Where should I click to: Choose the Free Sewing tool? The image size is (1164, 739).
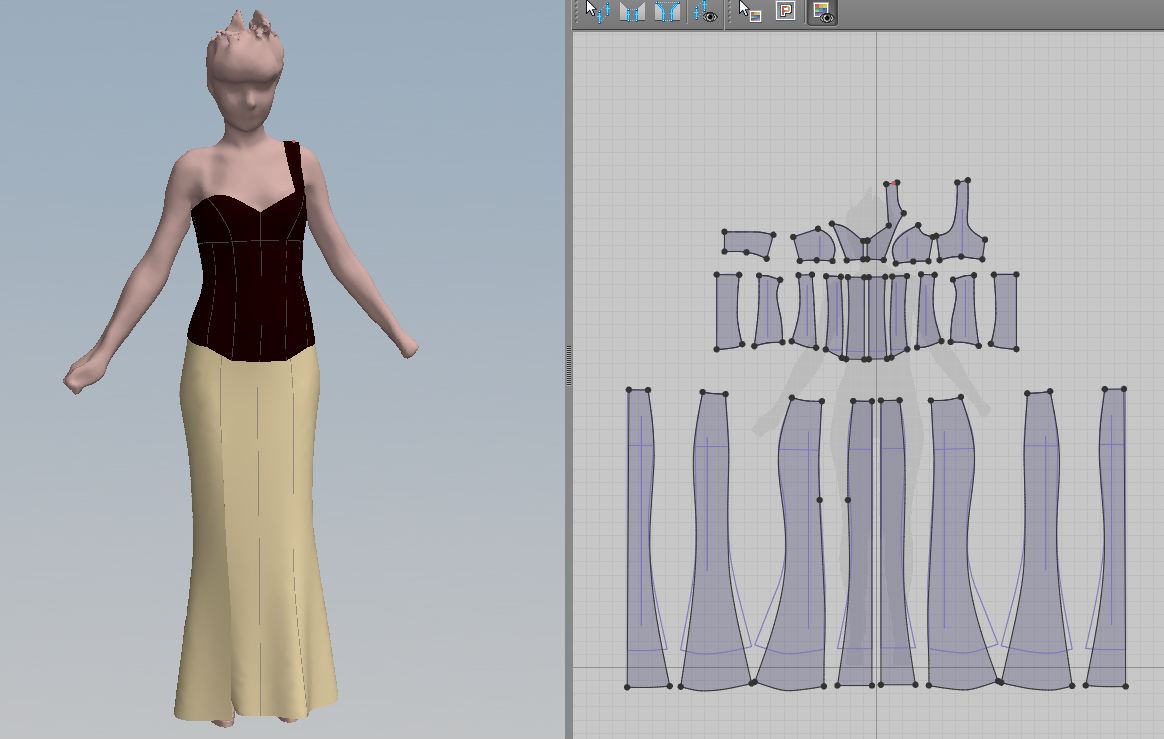667,12
